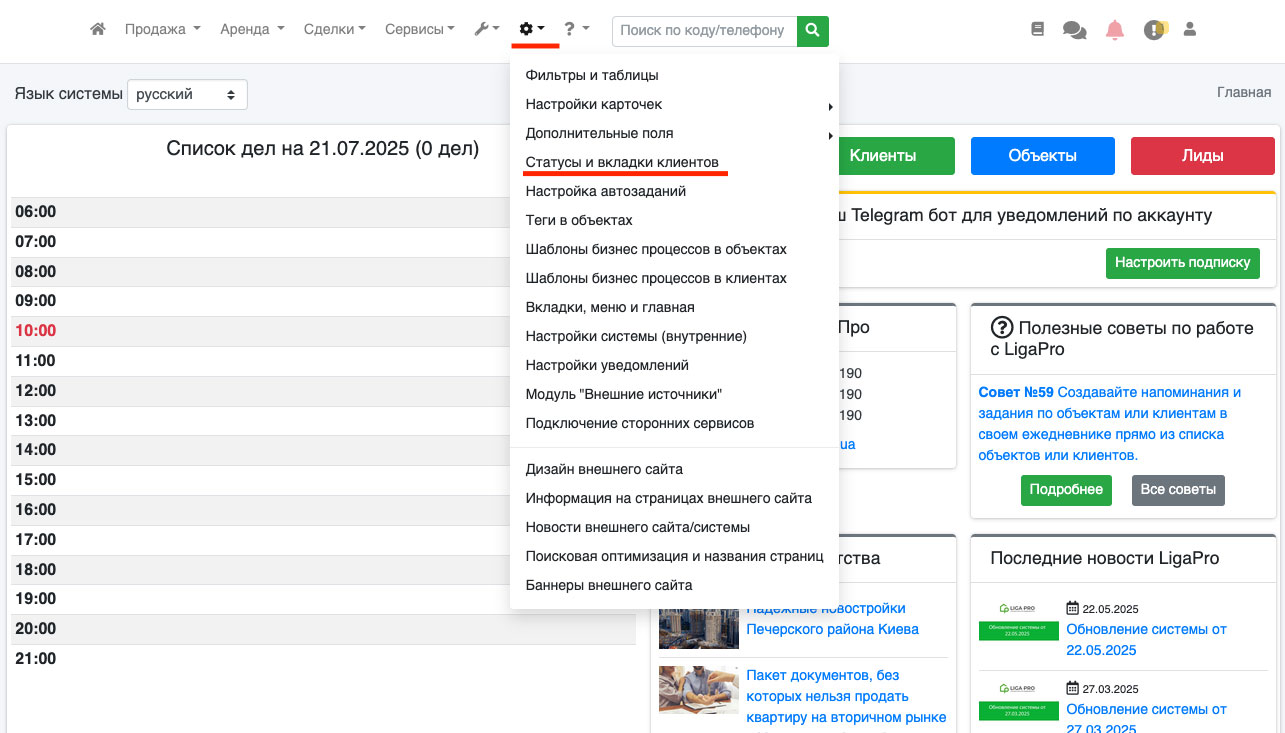Image resolution: width=1285 pixels, height=733 pixels.
Task: Select Статусы и вкладки клиентов
Action: pos(622,162)
